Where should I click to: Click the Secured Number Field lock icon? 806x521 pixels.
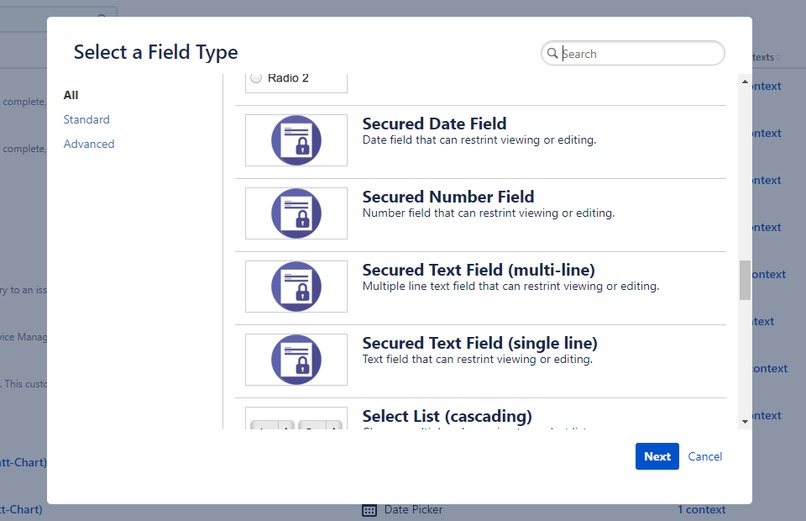(x=296, y=213)
